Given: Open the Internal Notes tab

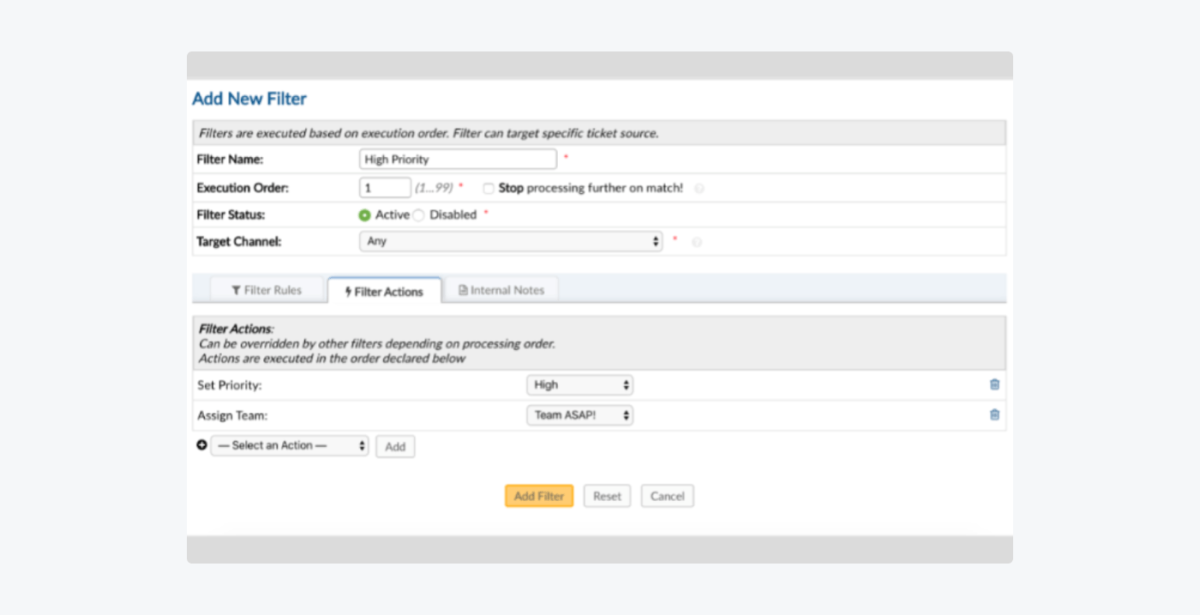Looking at the screenshot, I should coord(501,291).
